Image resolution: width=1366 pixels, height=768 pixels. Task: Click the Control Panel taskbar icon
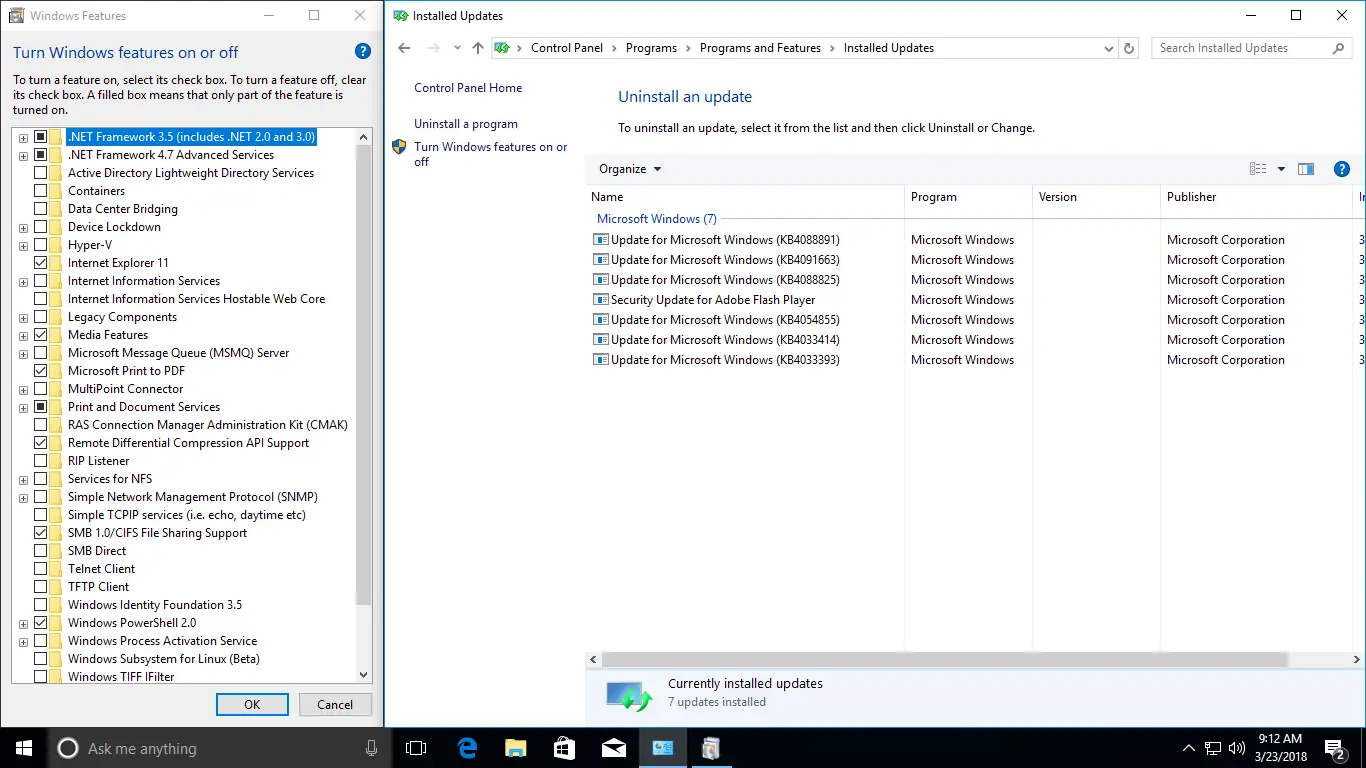pos(662,748)
